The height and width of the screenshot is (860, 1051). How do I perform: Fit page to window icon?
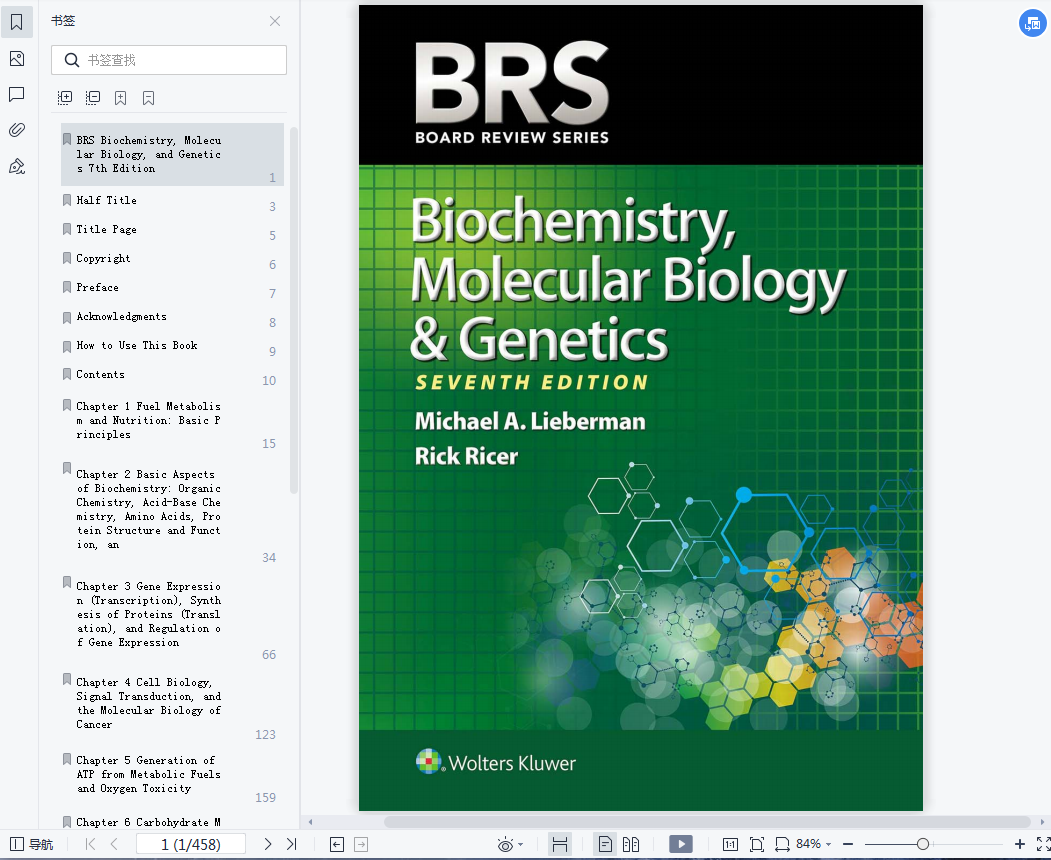pyautogui.click(x=757, y=845)
